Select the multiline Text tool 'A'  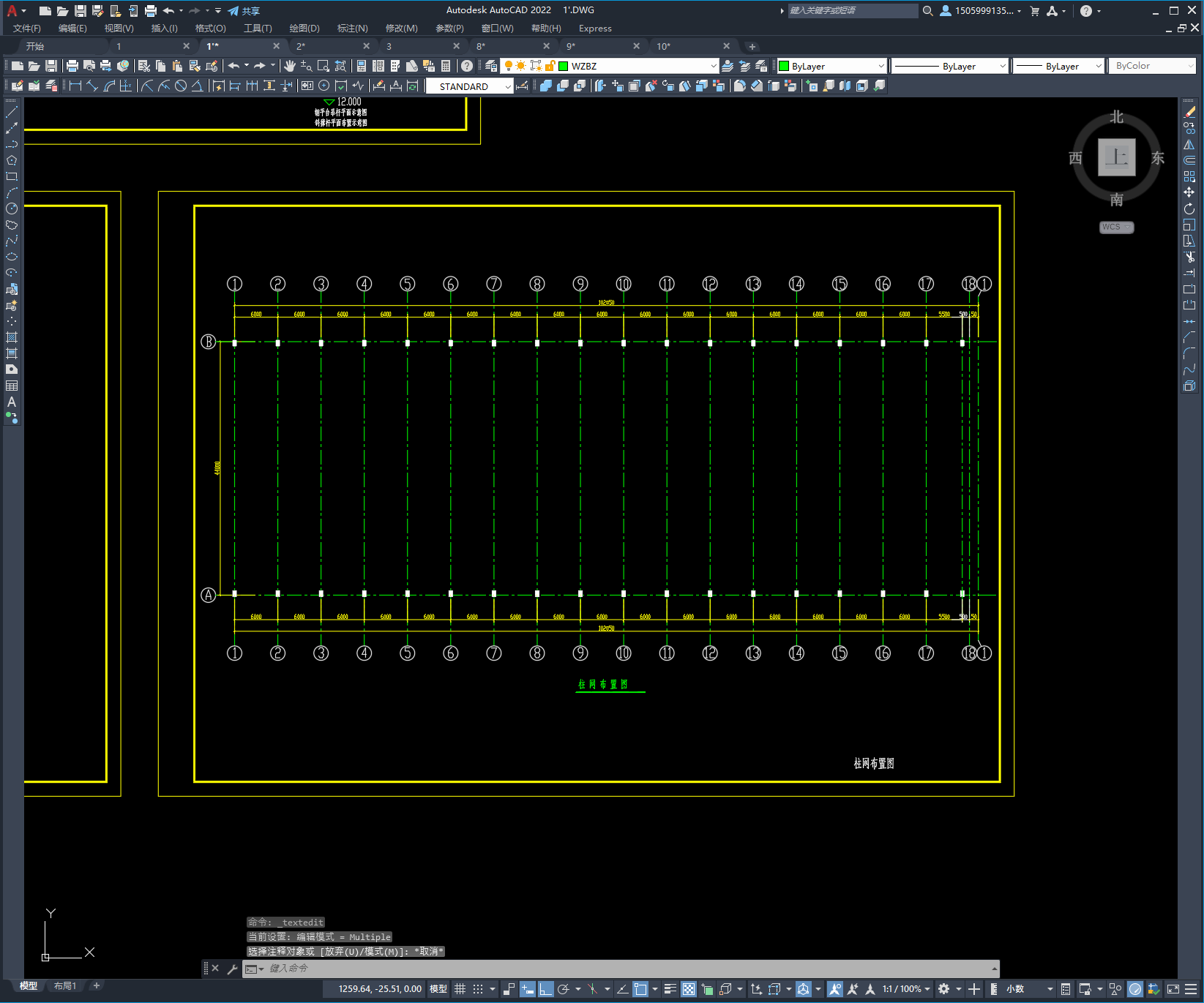point(12,402)
